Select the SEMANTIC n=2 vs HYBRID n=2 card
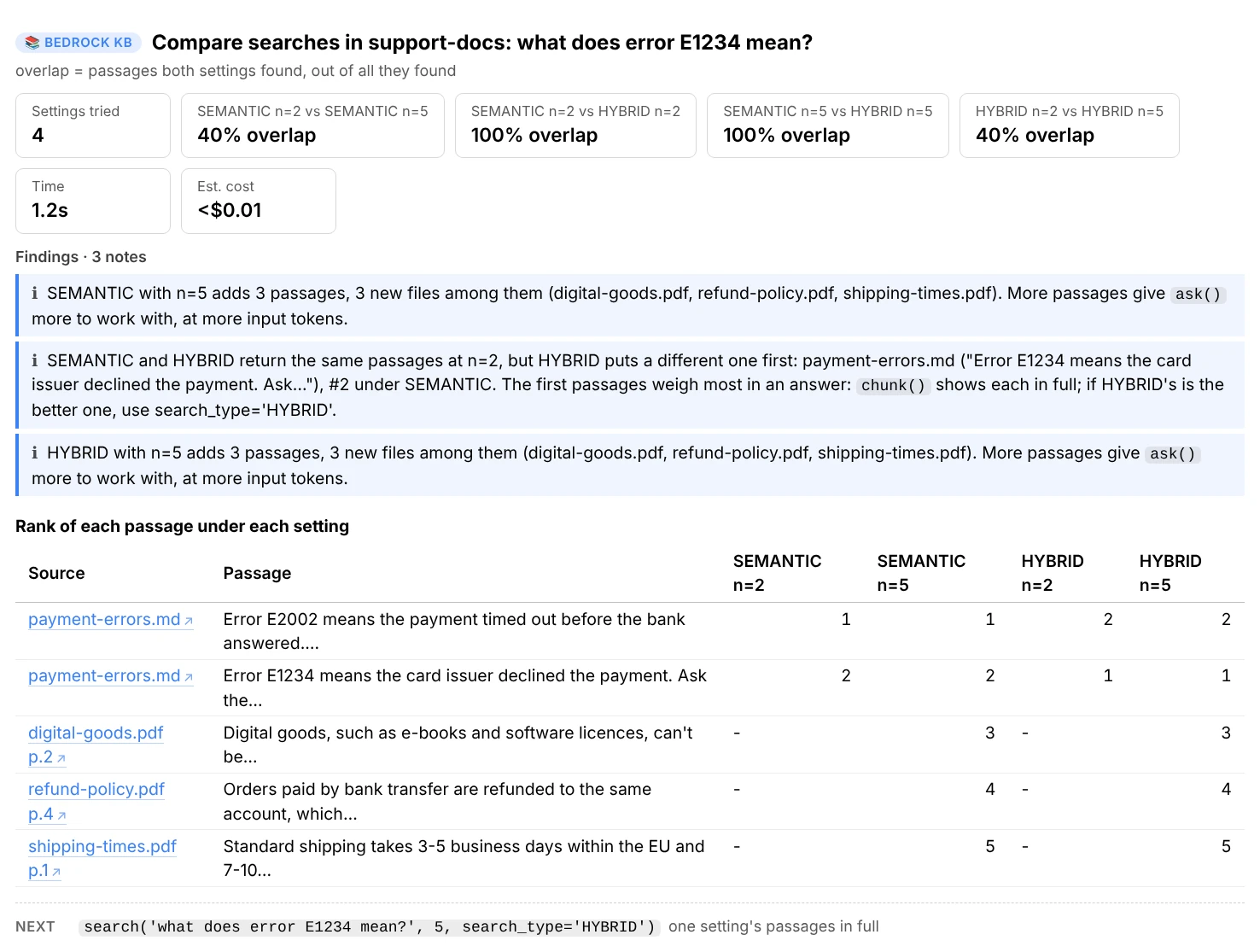This screenshot has width=1260, height=952. [575, 126]
